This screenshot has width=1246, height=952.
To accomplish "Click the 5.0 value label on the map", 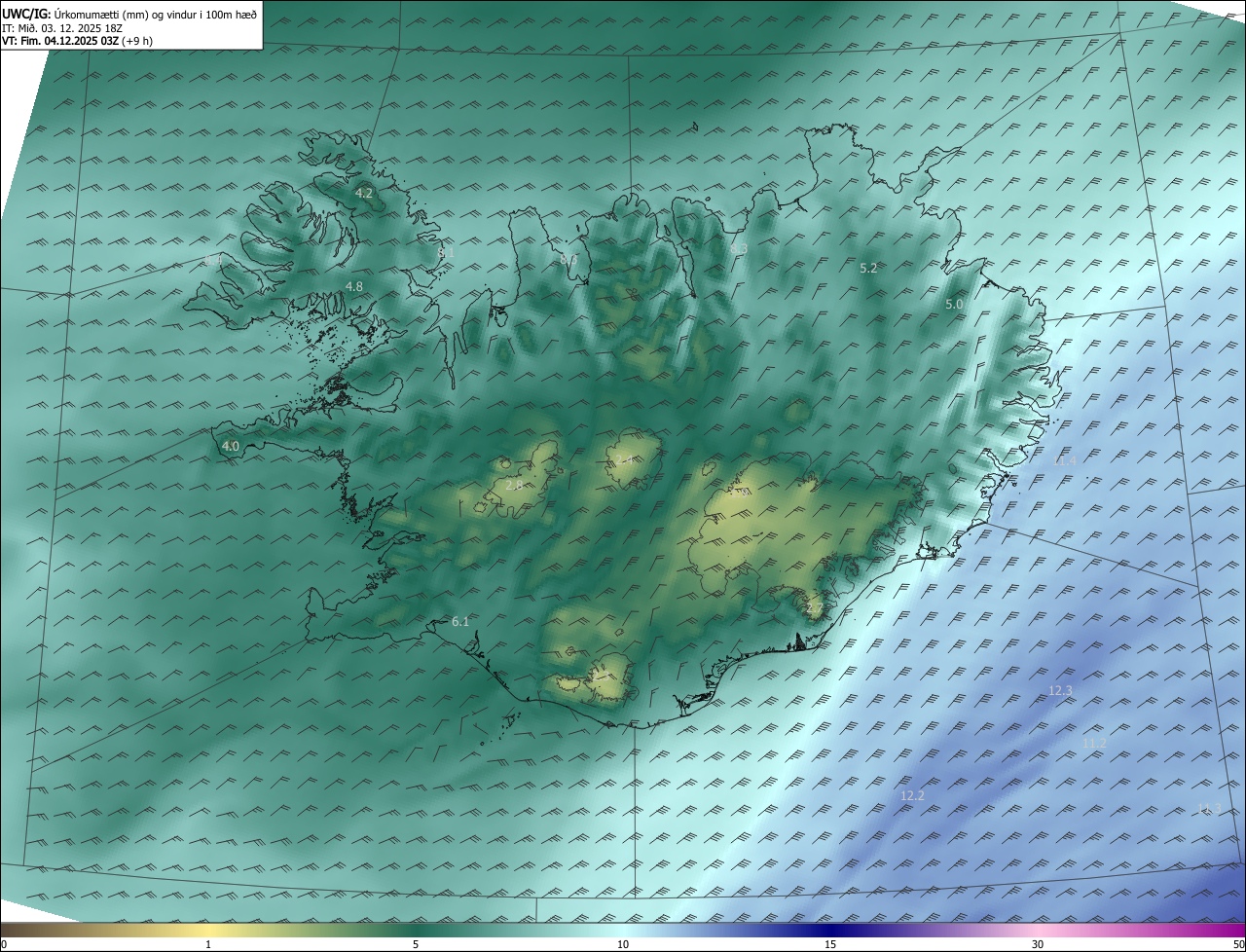I will point(954,305).
